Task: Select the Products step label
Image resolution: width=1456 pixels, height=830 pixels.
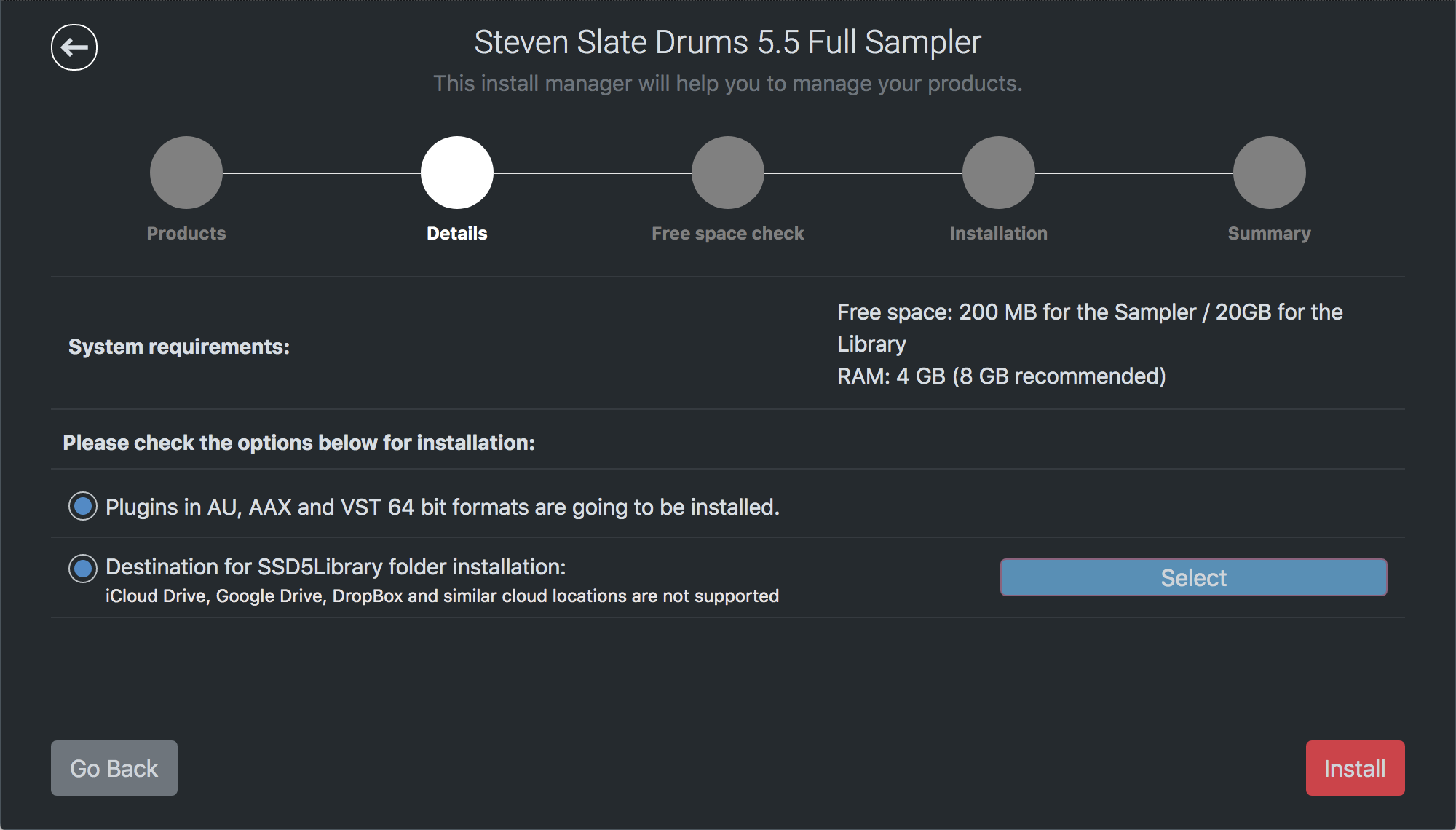Action: point(186,234)
